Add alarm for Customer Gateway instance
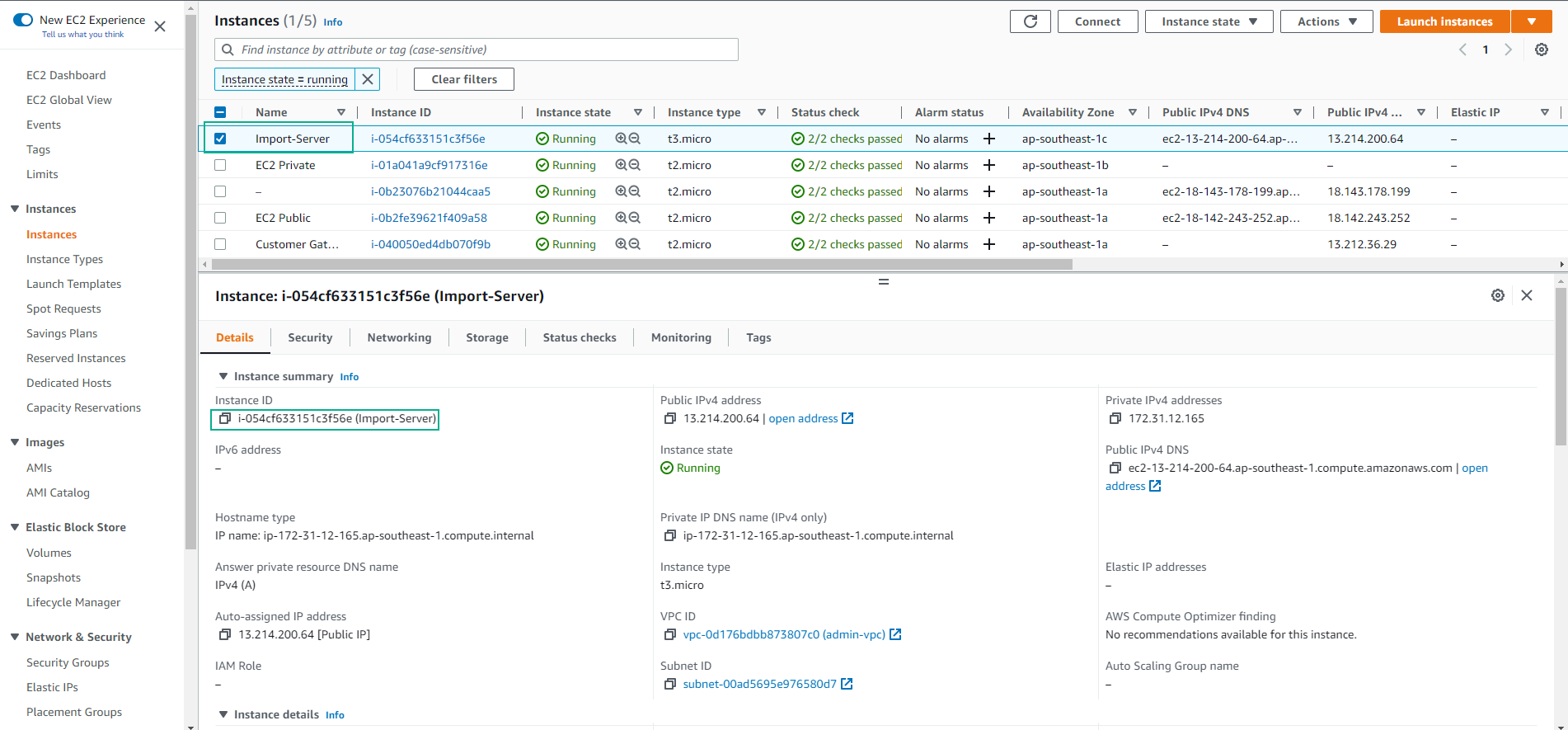1568x730 pixels. [x=989, y=244]
